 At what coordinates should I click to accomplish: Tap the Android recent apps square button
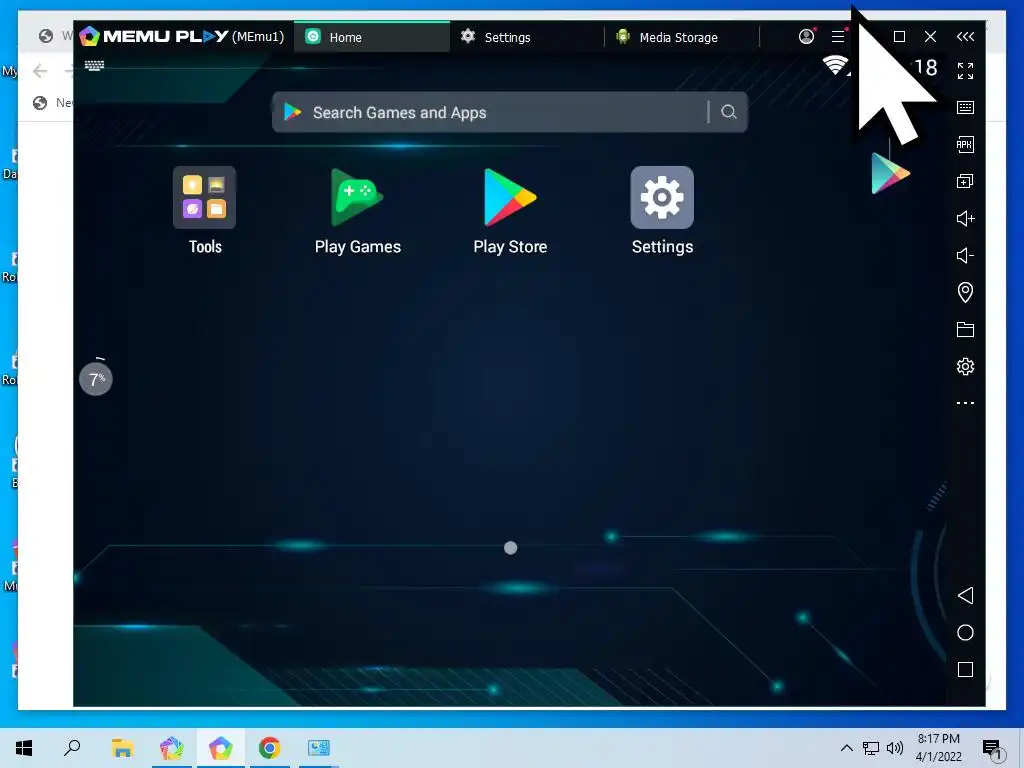point(965,669)
